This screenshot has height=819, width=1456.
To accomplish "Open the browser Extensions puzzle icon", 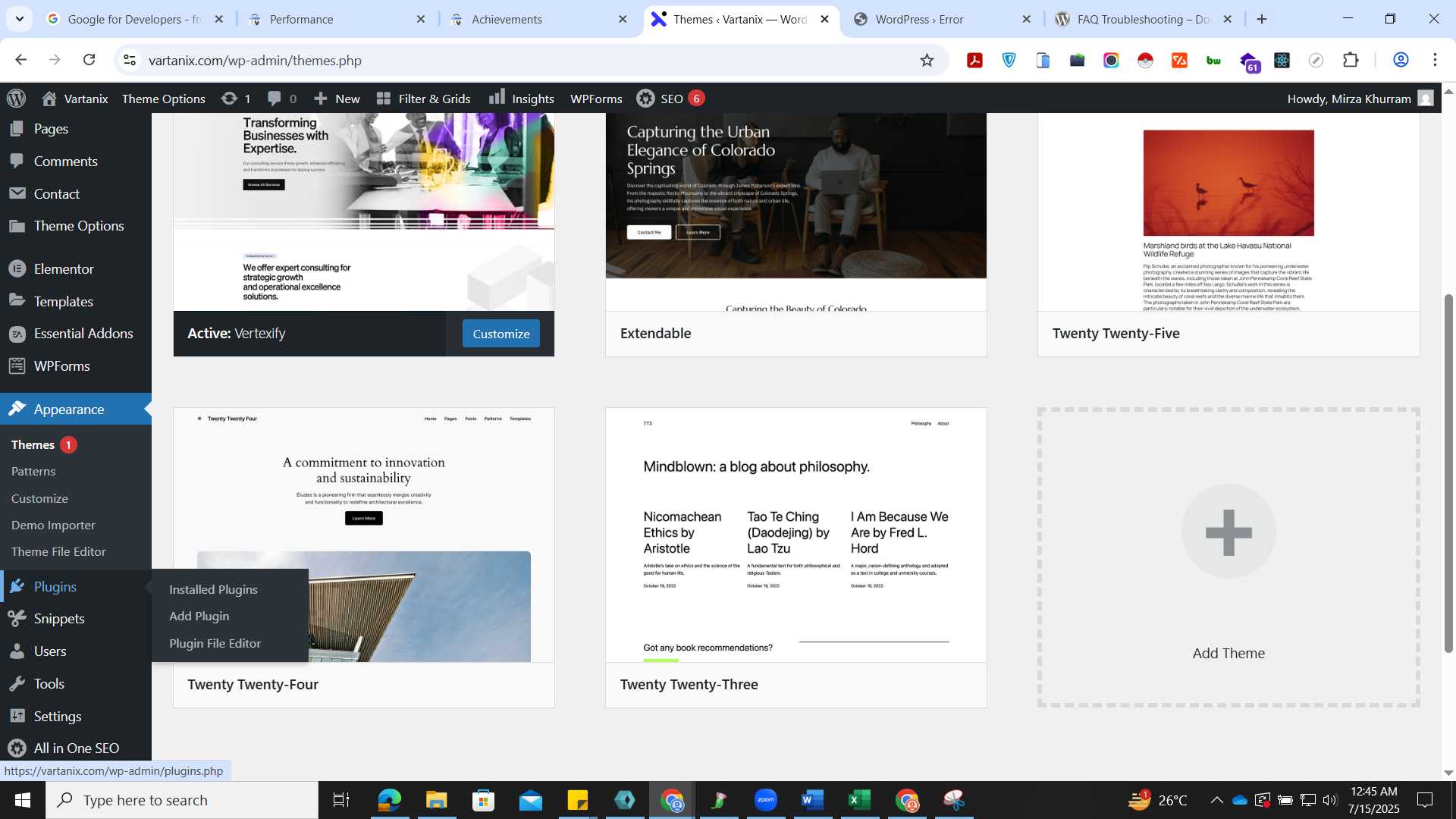I will 1351,60.
